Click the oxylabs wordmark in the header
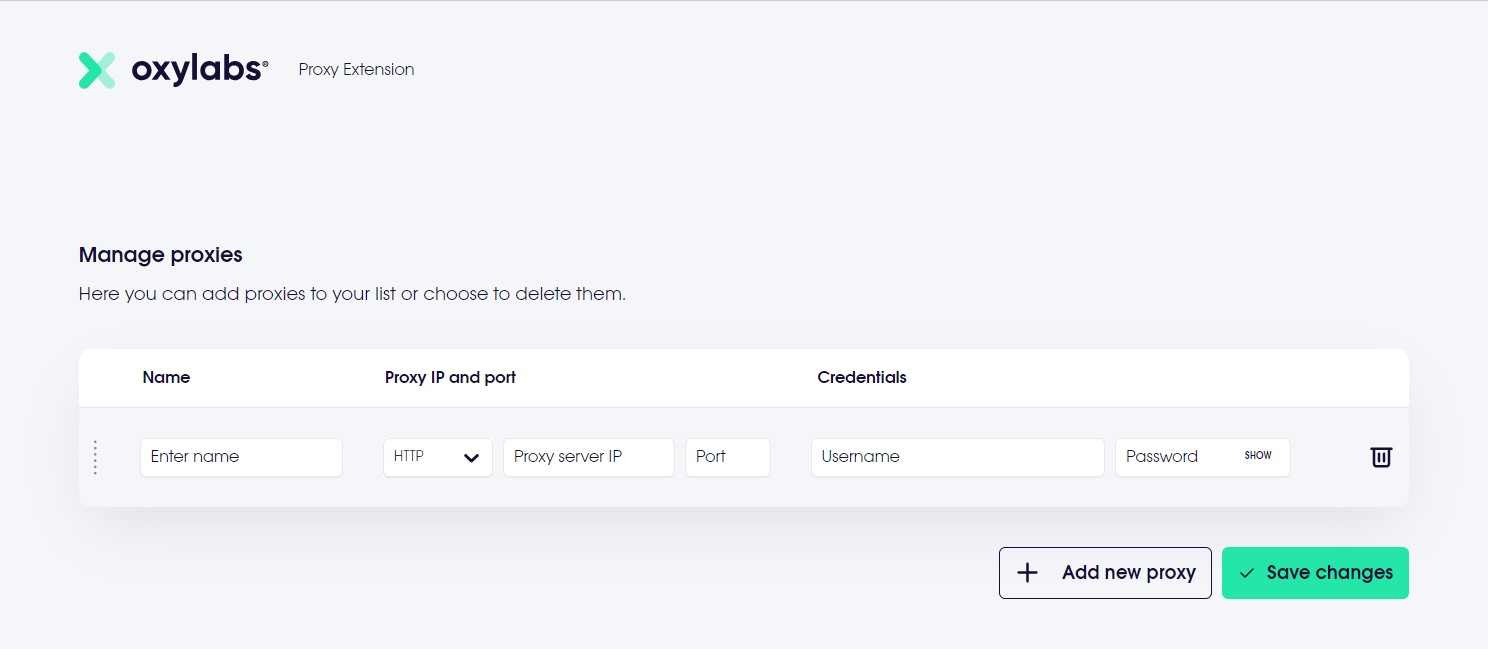1488x649 pixels. tap(199, 70)
